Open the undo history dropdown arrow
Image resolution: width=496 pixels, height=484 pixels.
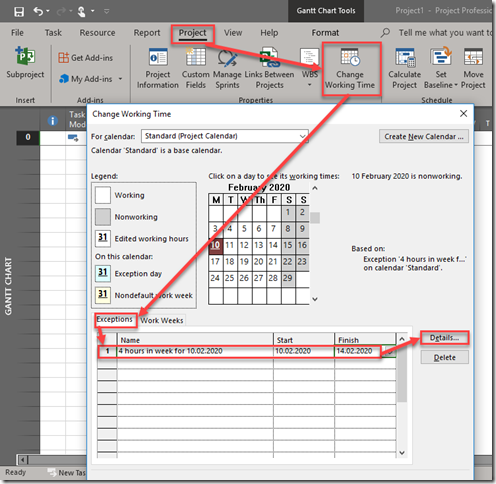[48, 11]
